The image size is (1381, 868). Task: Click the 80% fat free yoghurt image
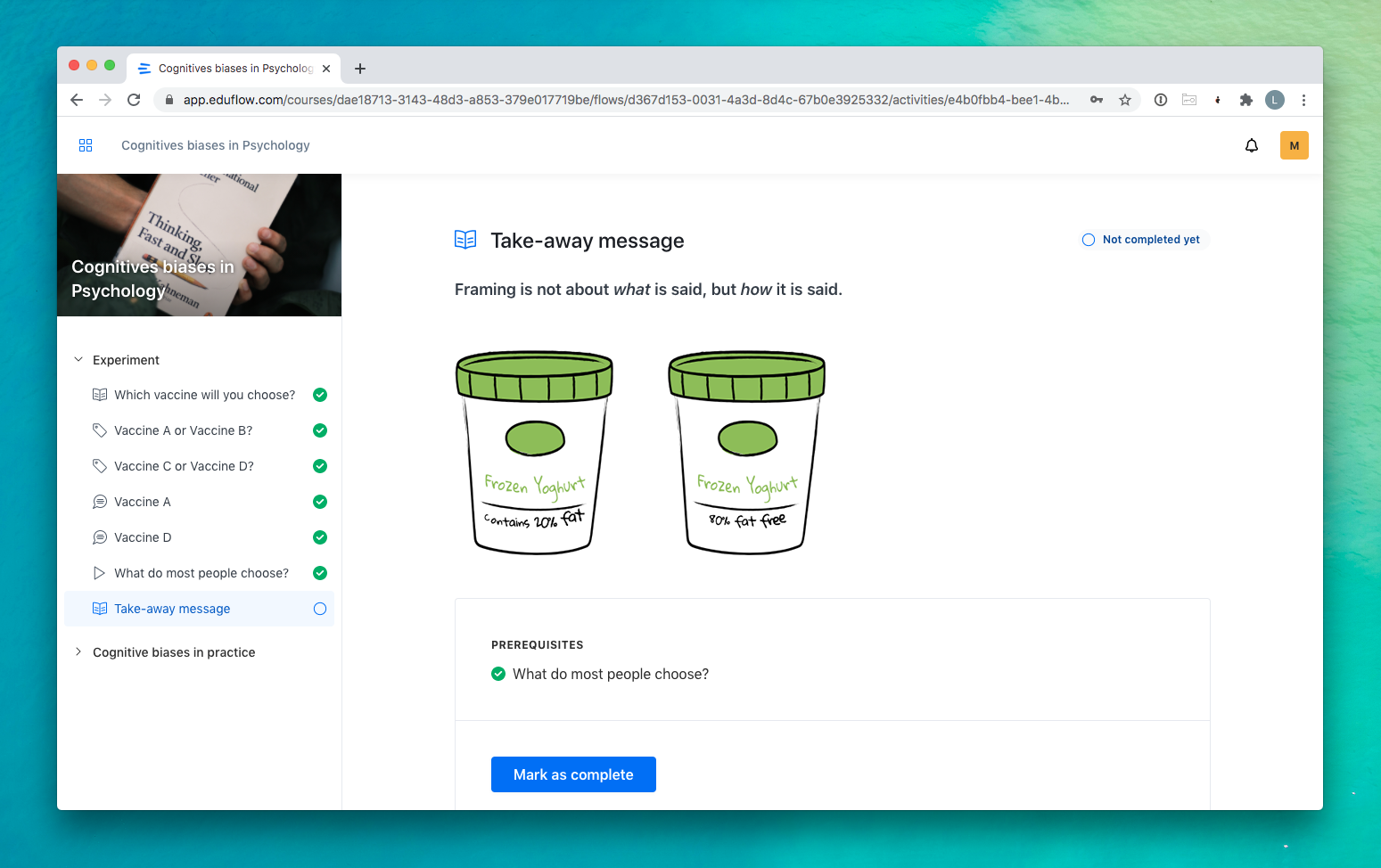pos(747,453)
